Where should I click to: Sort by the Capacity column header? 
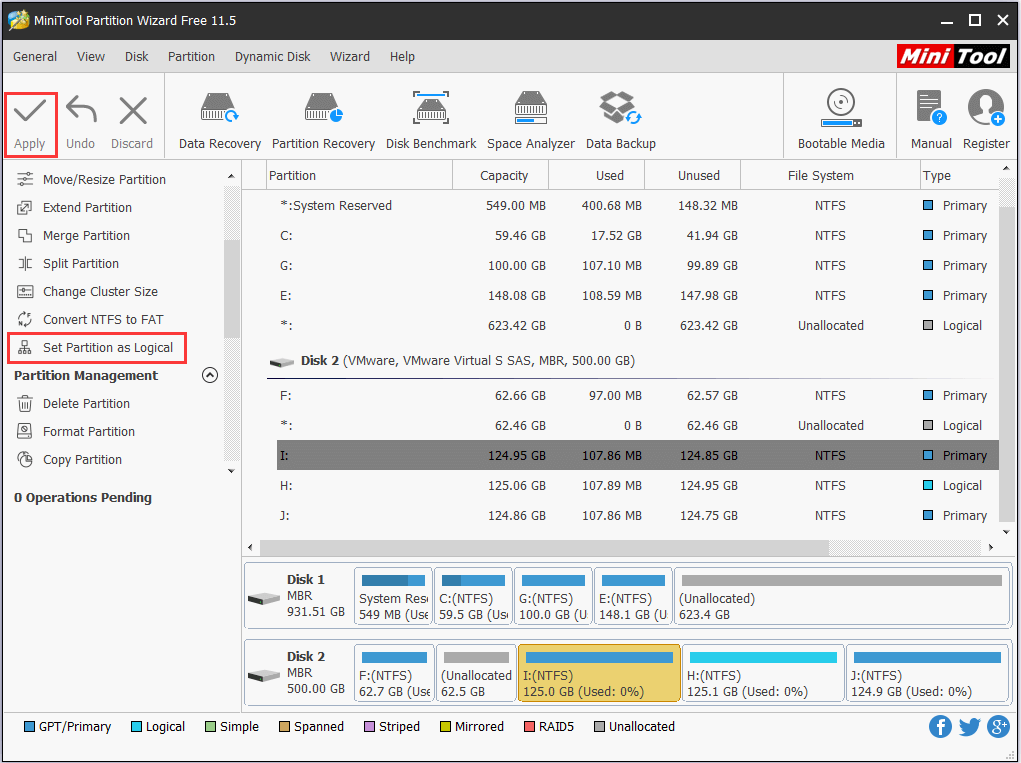501,175
